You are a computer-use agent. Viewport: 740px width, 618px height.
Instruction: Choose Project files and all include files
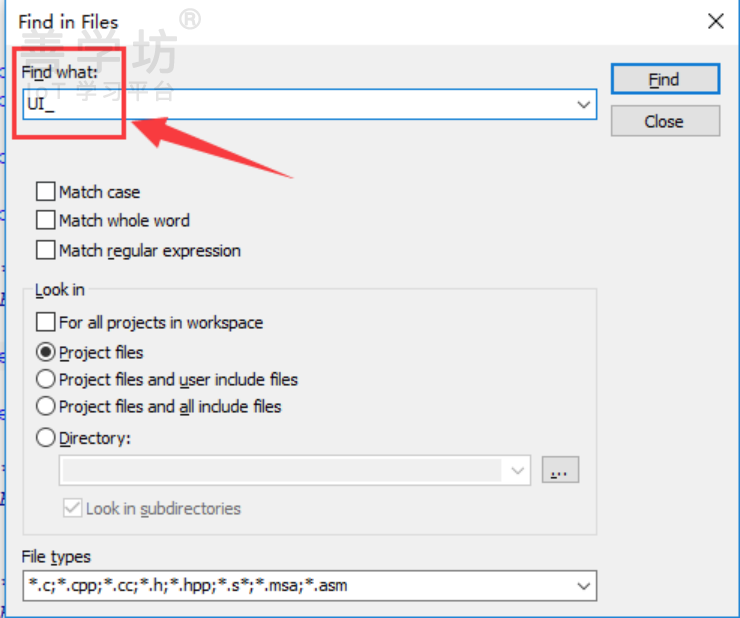[x=45, y=406]
